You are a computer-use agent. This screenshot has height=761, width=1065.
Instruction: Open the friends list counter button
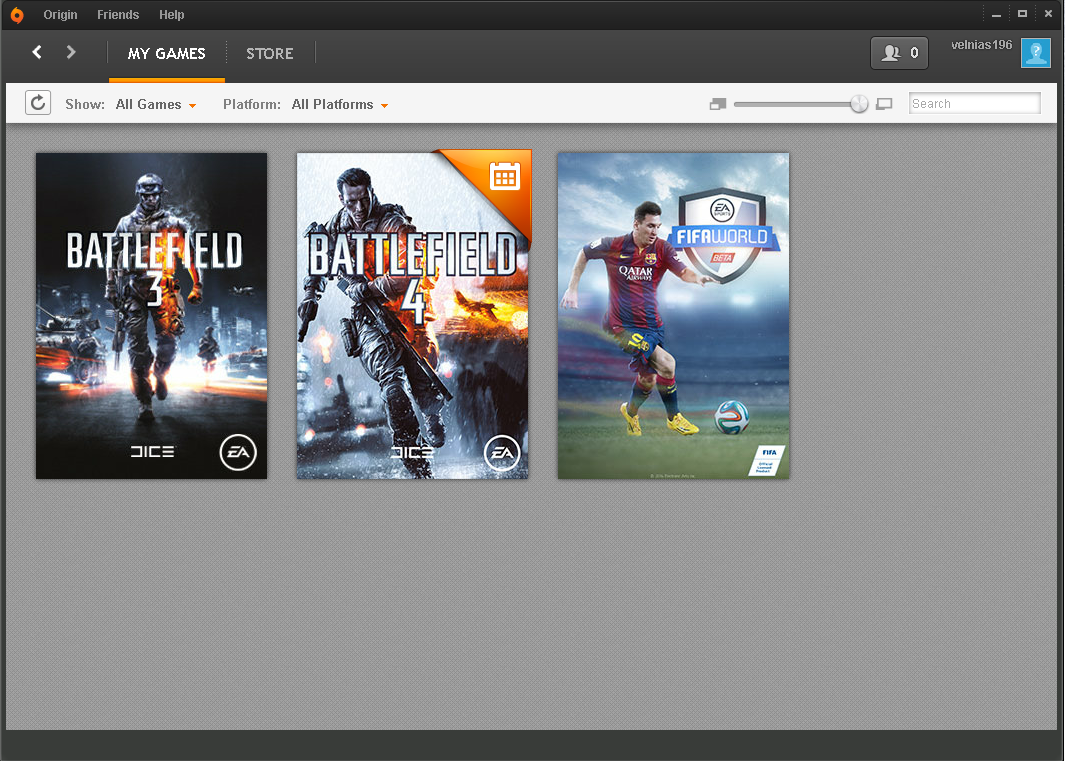point(899,53)
